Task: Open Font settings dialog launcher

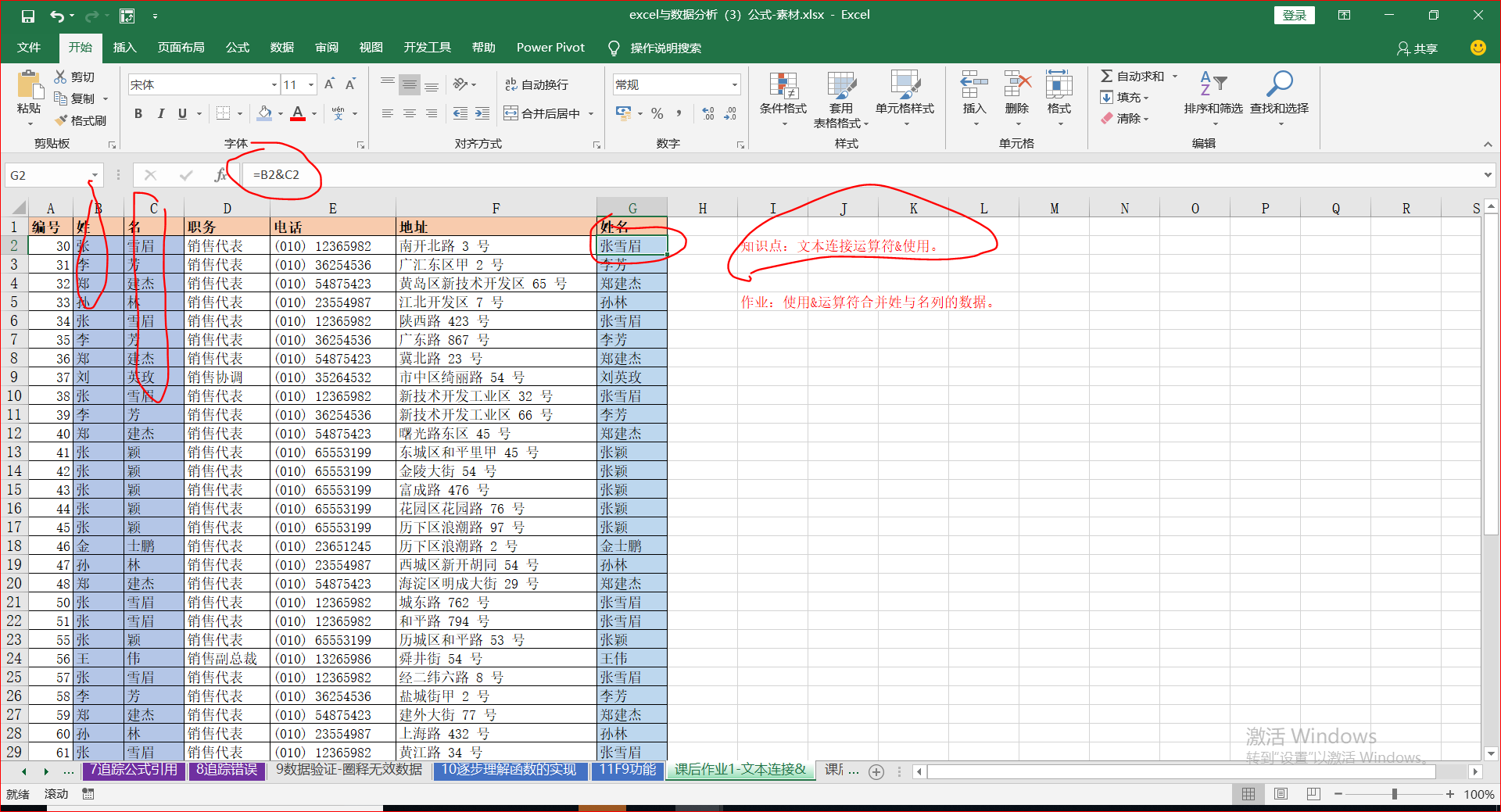Action: (360, 145)
